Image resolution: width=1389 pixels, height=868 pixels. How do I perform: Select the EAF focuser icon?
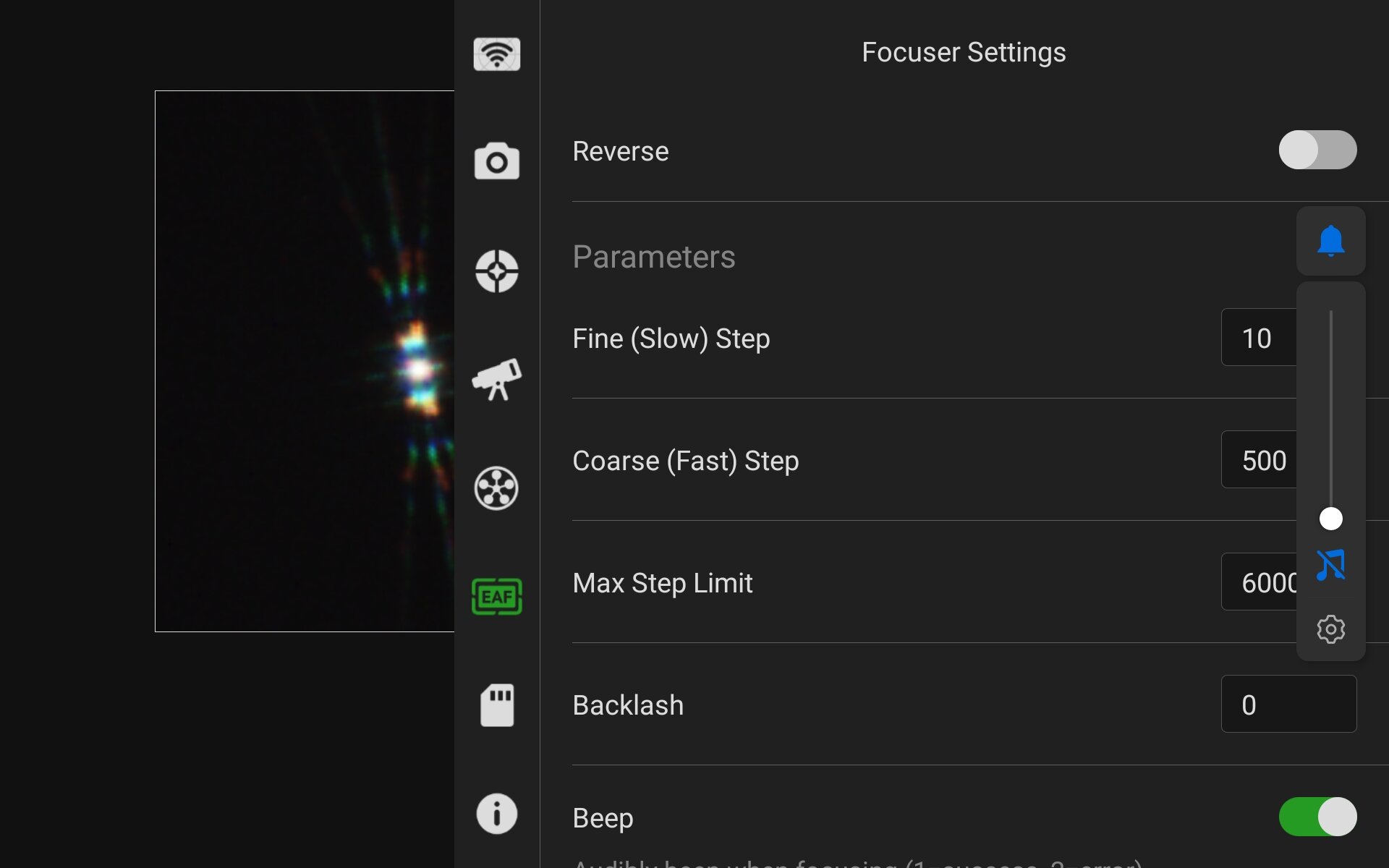click(x=496, y=597)
